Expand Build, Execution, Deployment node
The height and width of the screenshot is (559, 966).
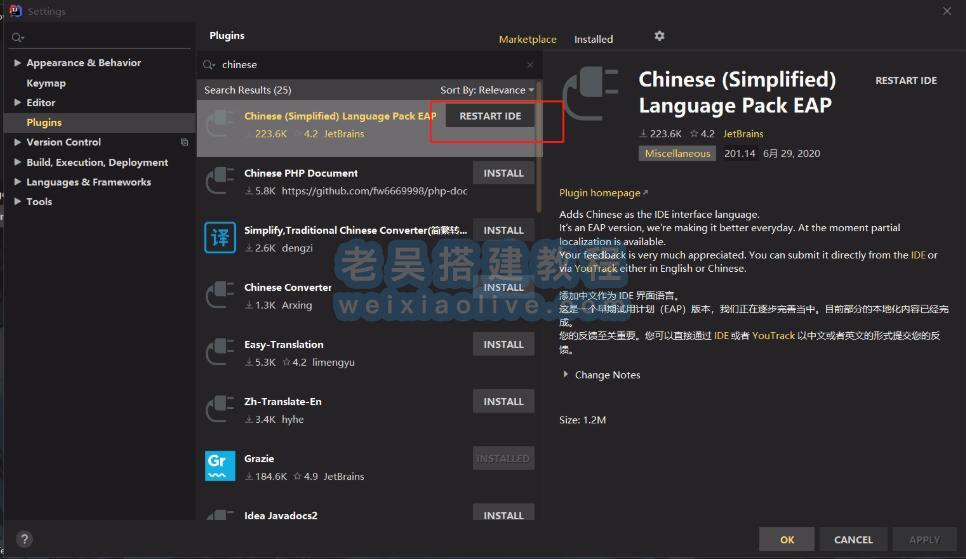tap(17, 162)
